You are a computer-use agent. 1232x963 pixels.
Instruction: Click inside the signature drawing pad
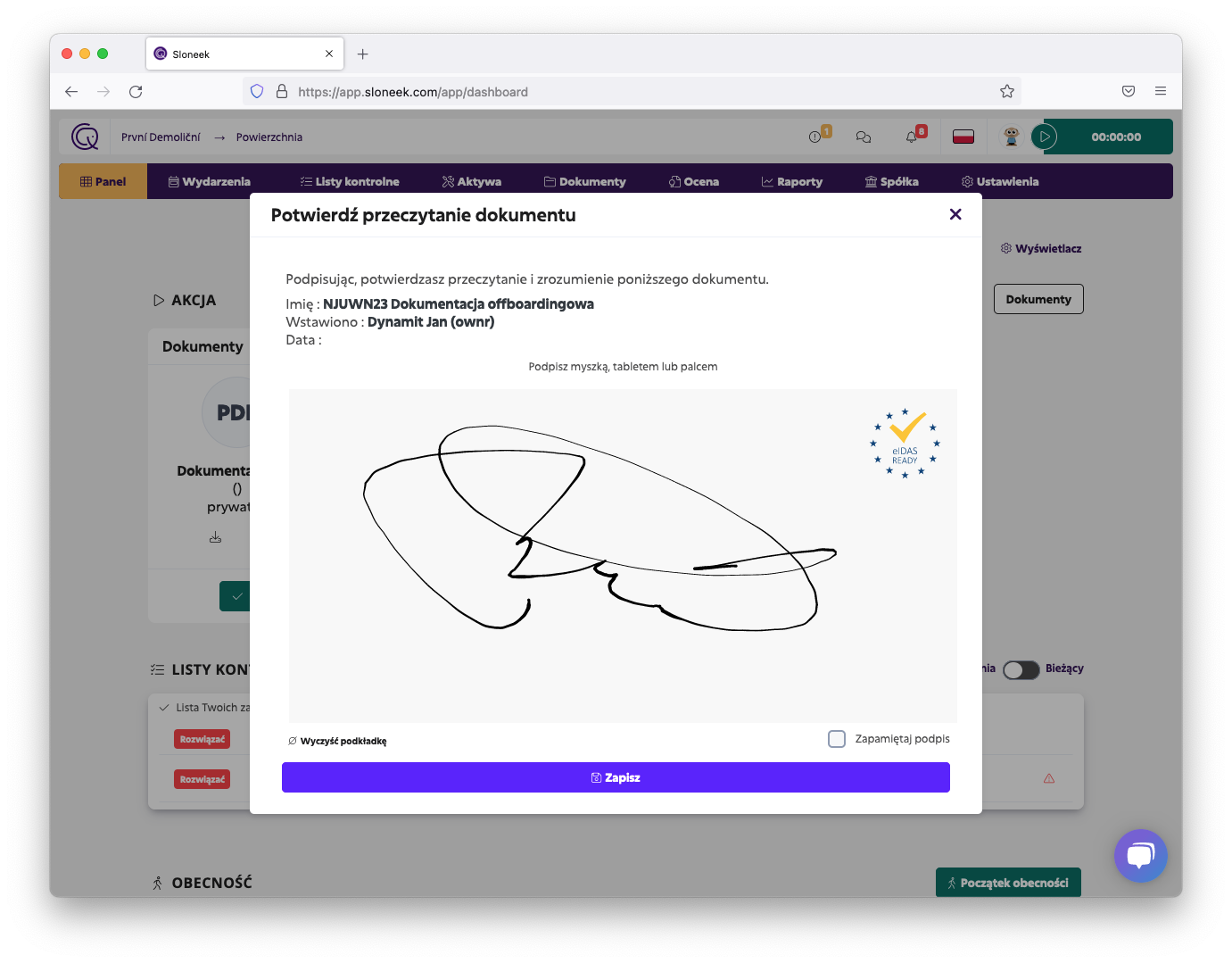(623, 555)
